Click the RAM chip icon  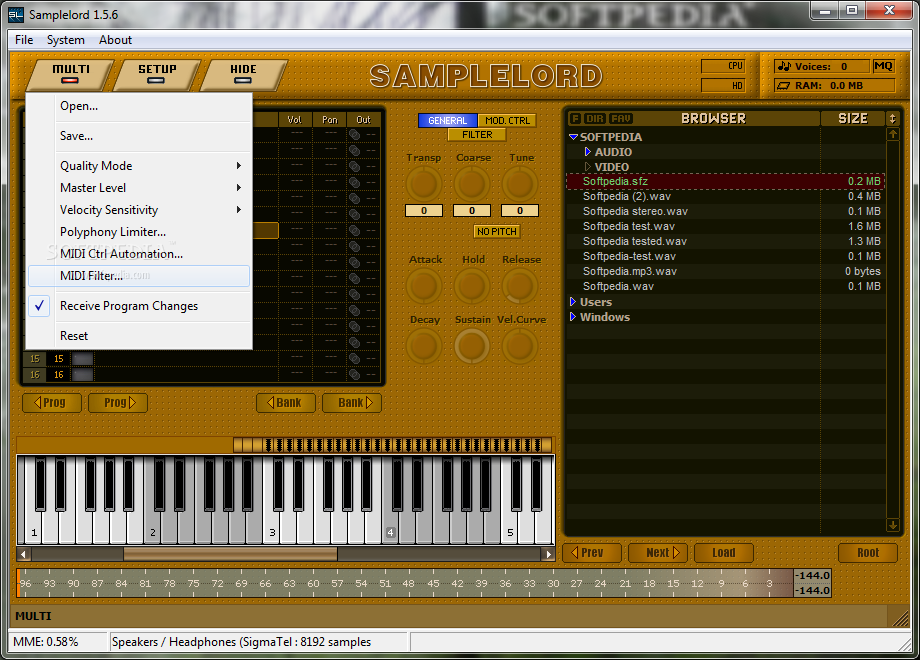click(783, 86)
